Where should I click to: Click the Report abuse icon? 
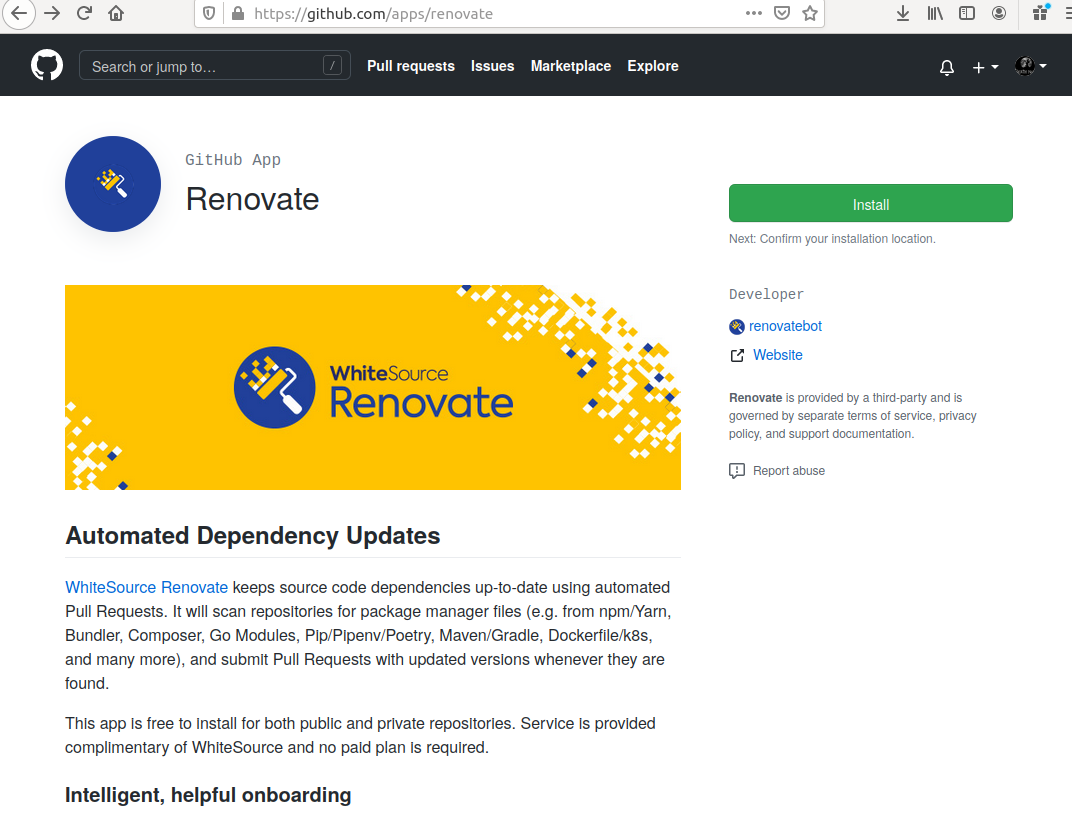pos(738,470)
